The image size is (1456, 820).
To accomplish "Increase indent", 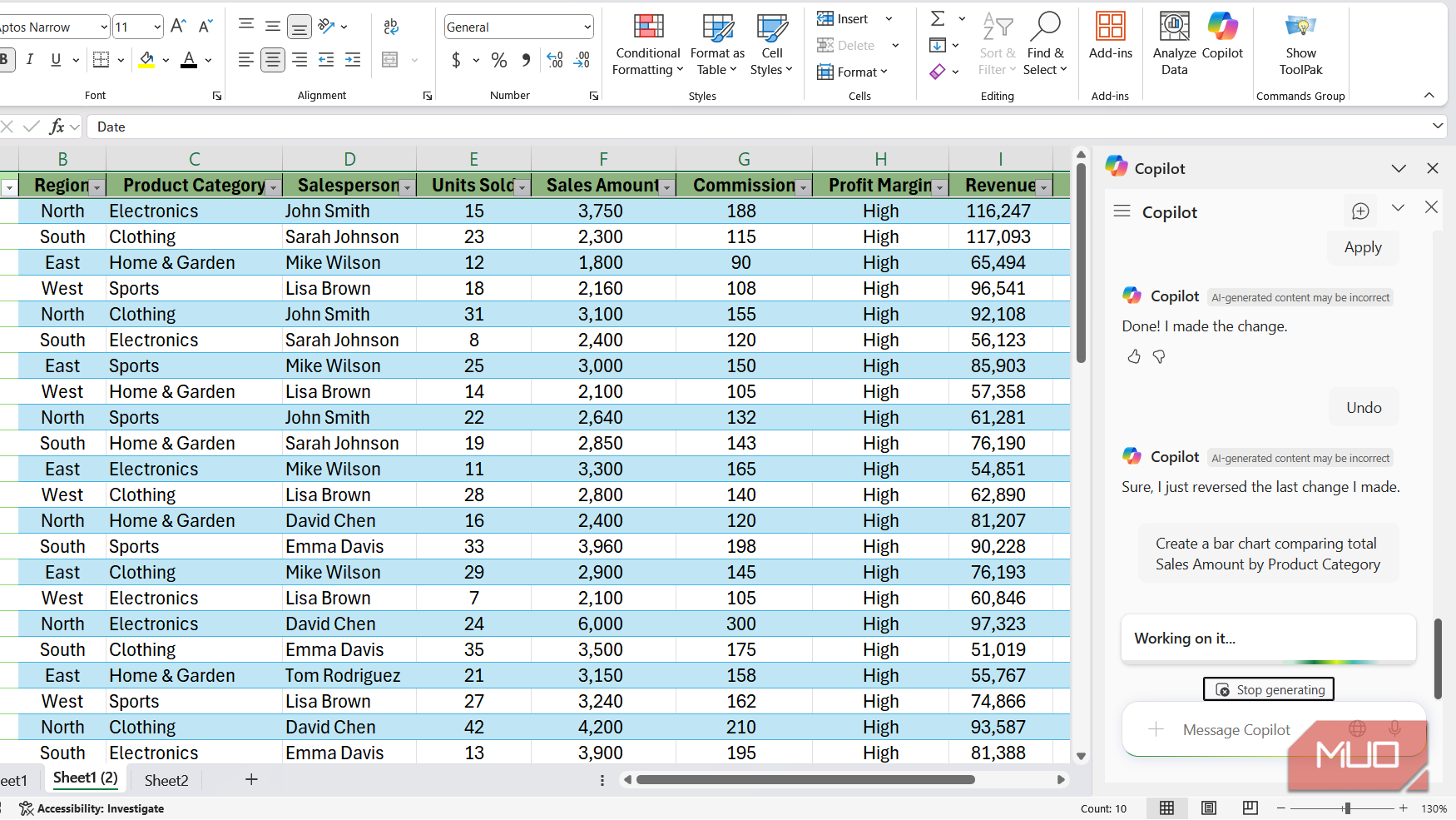I will coord(353,59).
